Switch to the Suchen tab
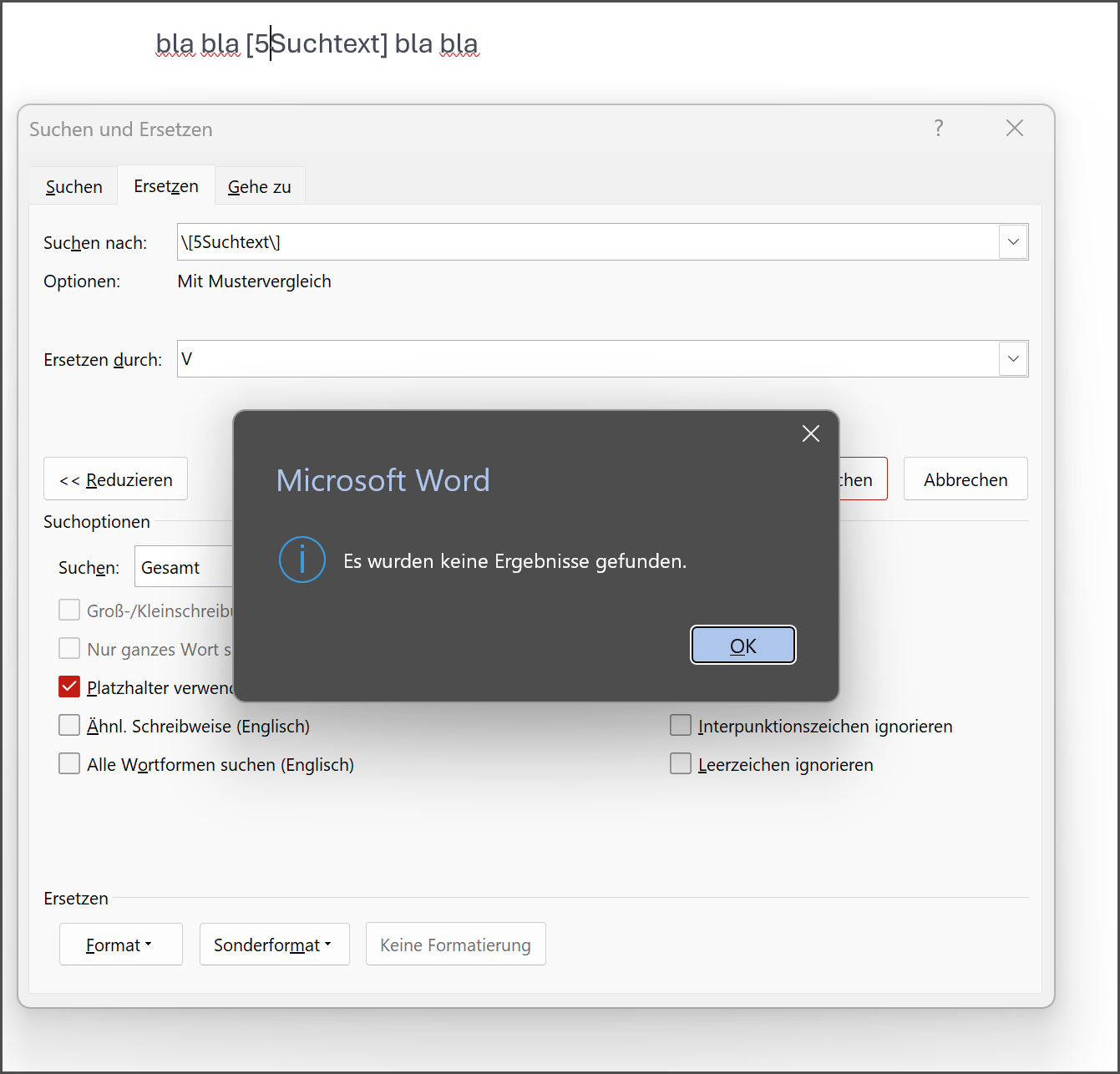Screen dimensions: 1120x1074 pyautogui.click(x=74, y=186)
